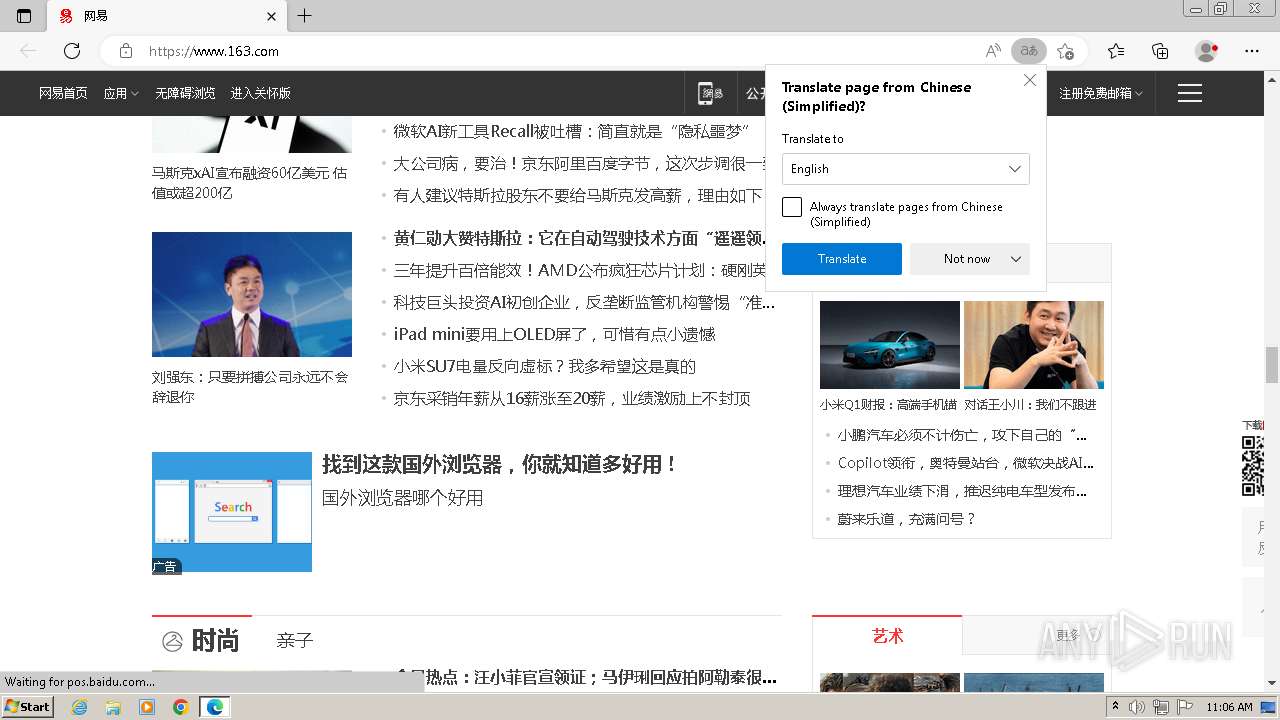Open Tab actions menu icon
Screen dimensions: 1280x720
tap(24, 16)
